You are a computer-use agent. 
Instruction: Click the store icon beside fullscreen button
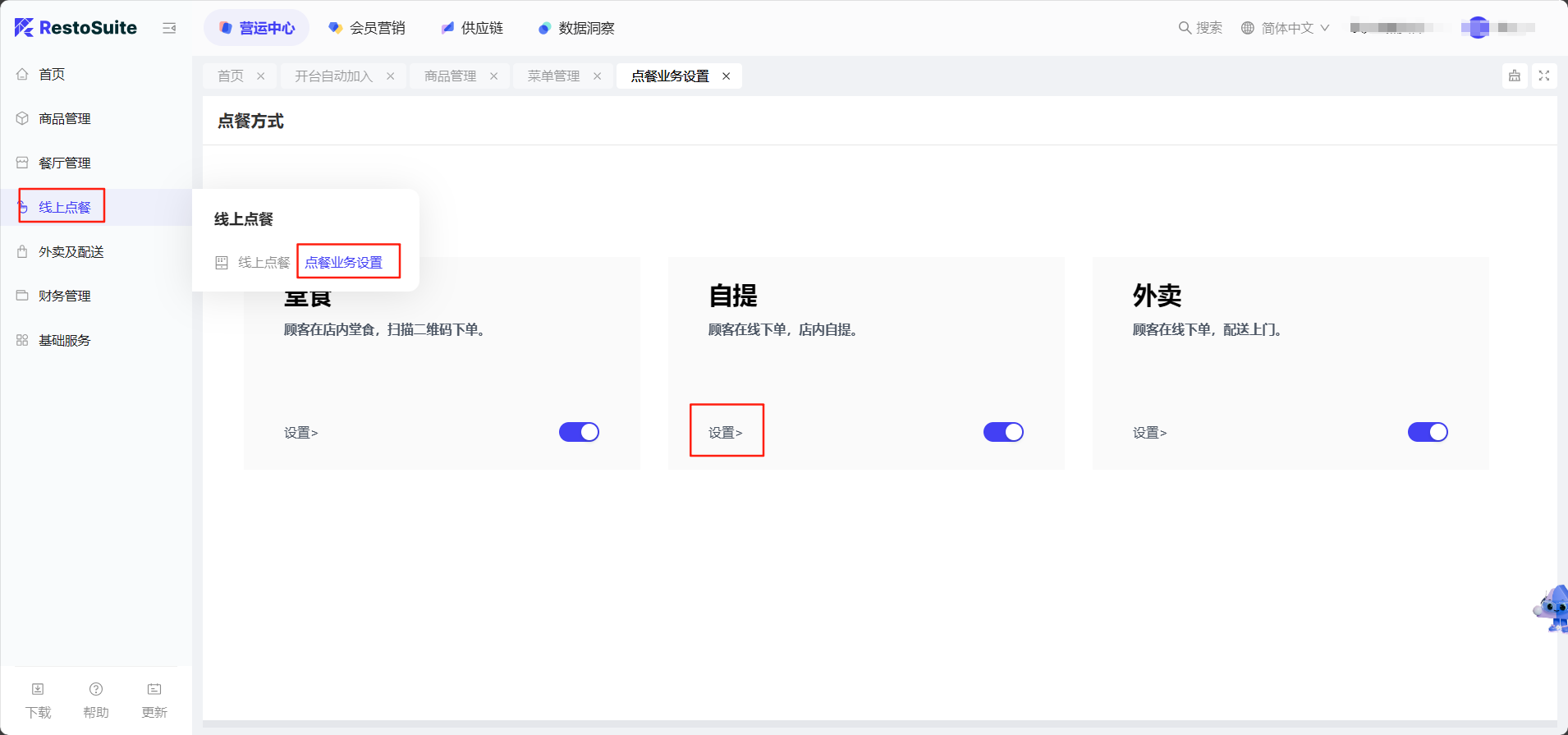pyautogui.click(x=1515, y=76)
